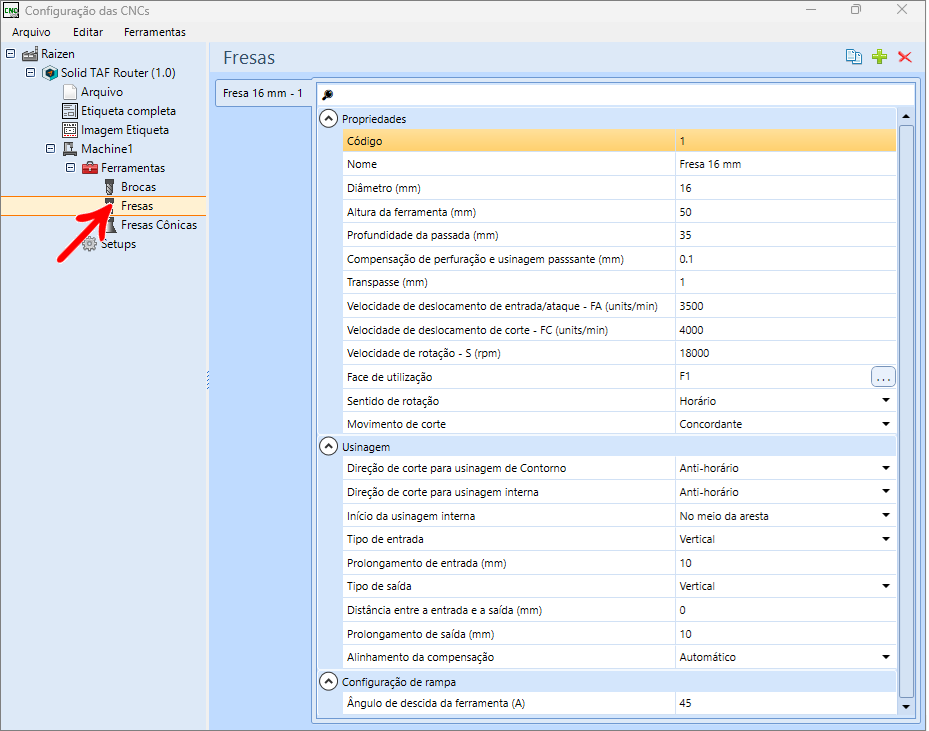This screenshot has width=929, height=731.
Task: Add a new fresa with green plus
Action: pyautogui.click(x=879, y=57)
